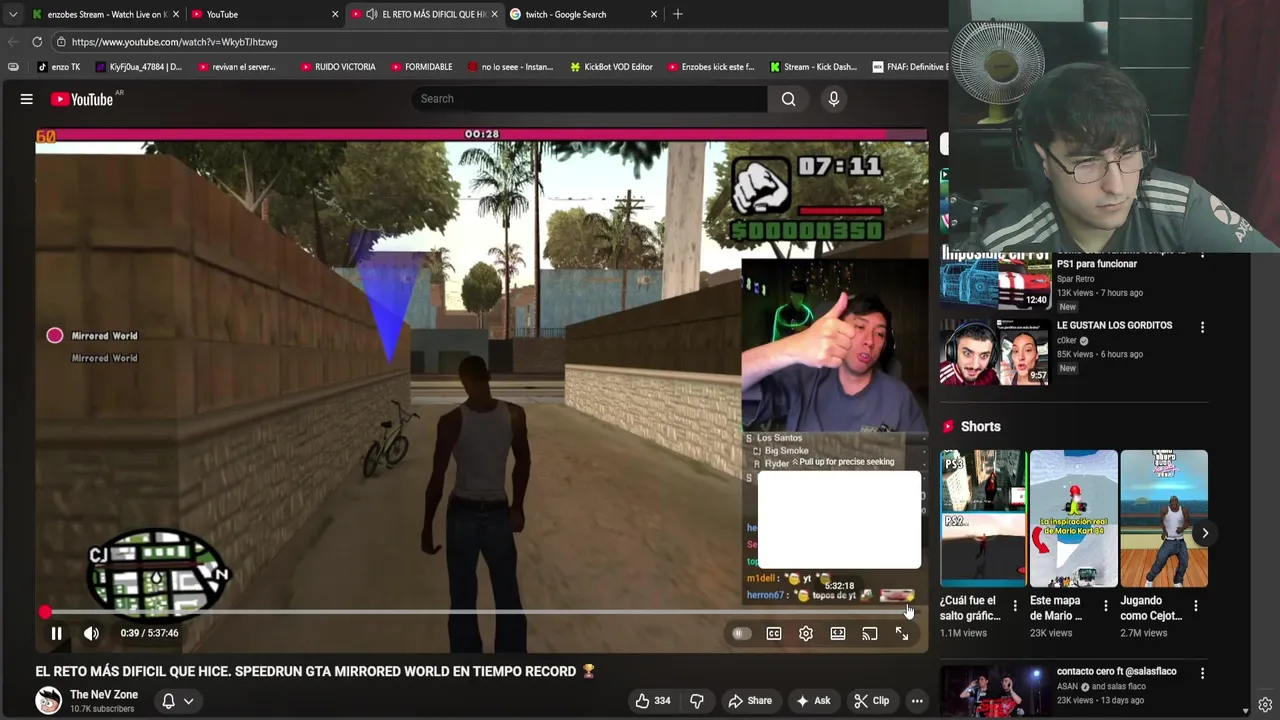Image resolution: width=1280 pixels, height=720 pixels.
Task: Open The NeV Zone channel avatar
Action: (x=48, y=701)
